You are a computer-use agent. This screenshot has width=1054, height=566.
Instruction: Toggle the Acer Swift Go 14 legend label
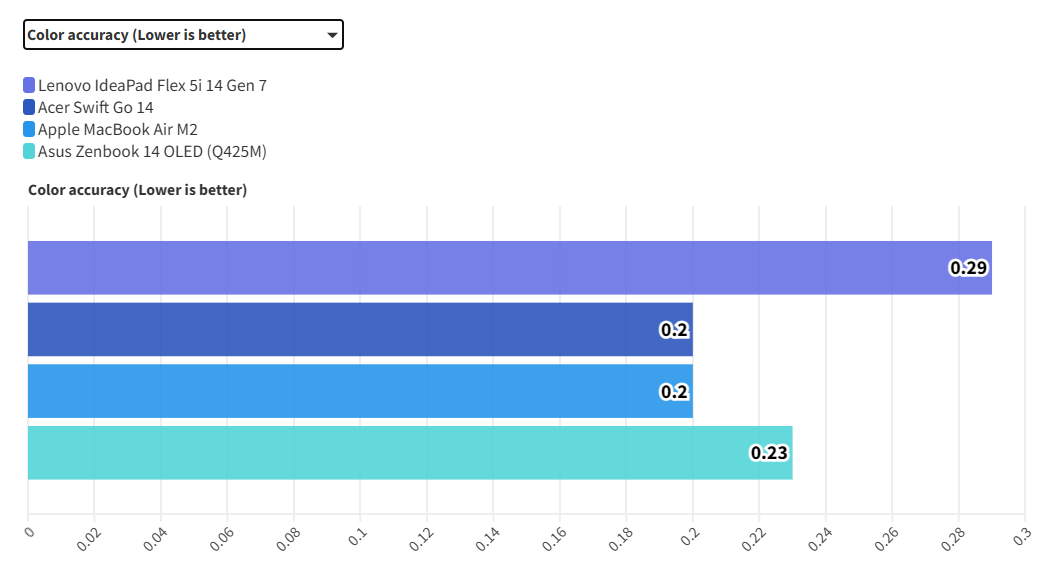point(96,108)
